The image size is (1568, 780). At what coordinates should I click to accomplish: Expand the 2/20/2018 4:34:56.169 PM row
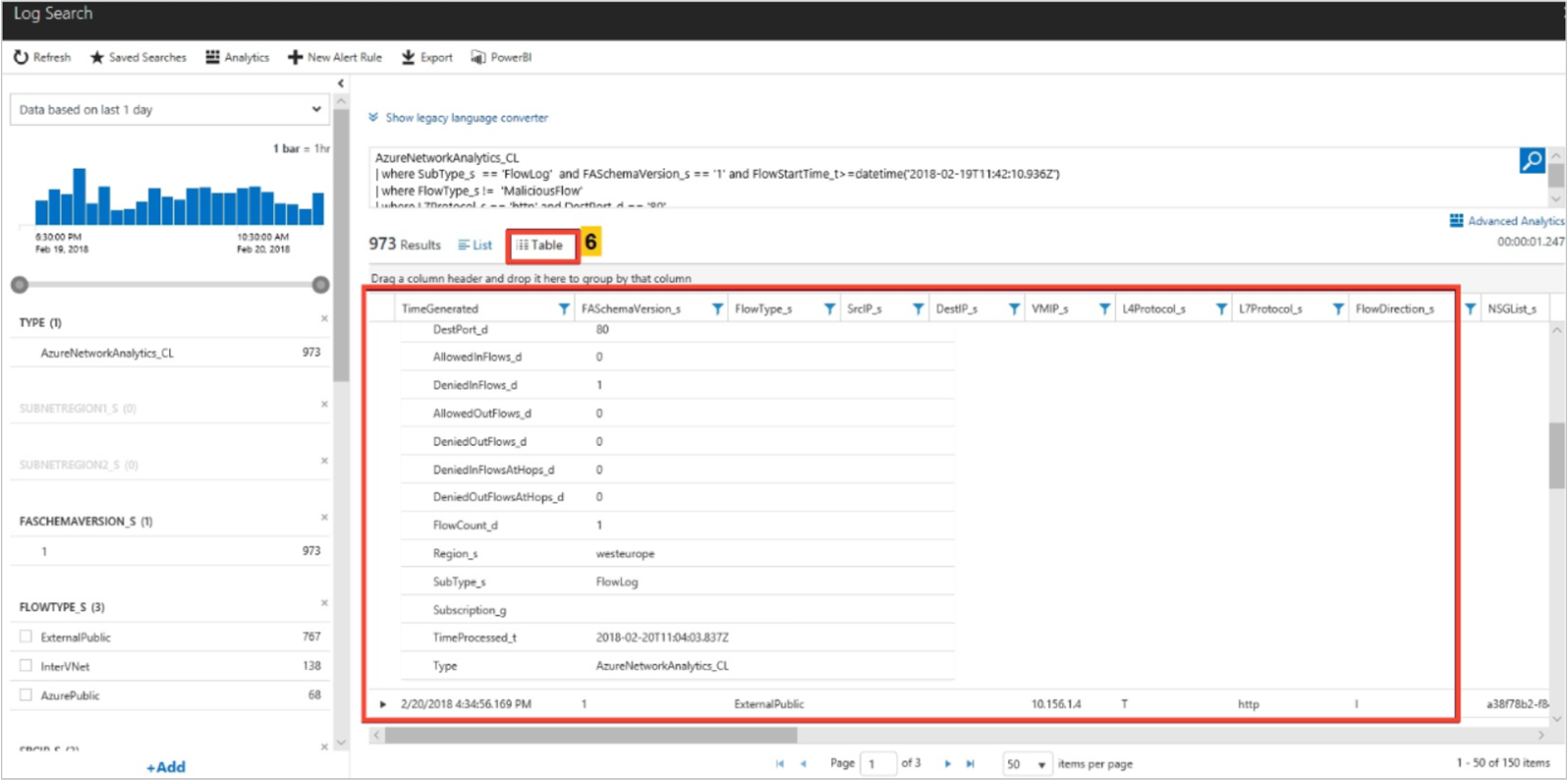pyautogui.click(x=383, y=704)
